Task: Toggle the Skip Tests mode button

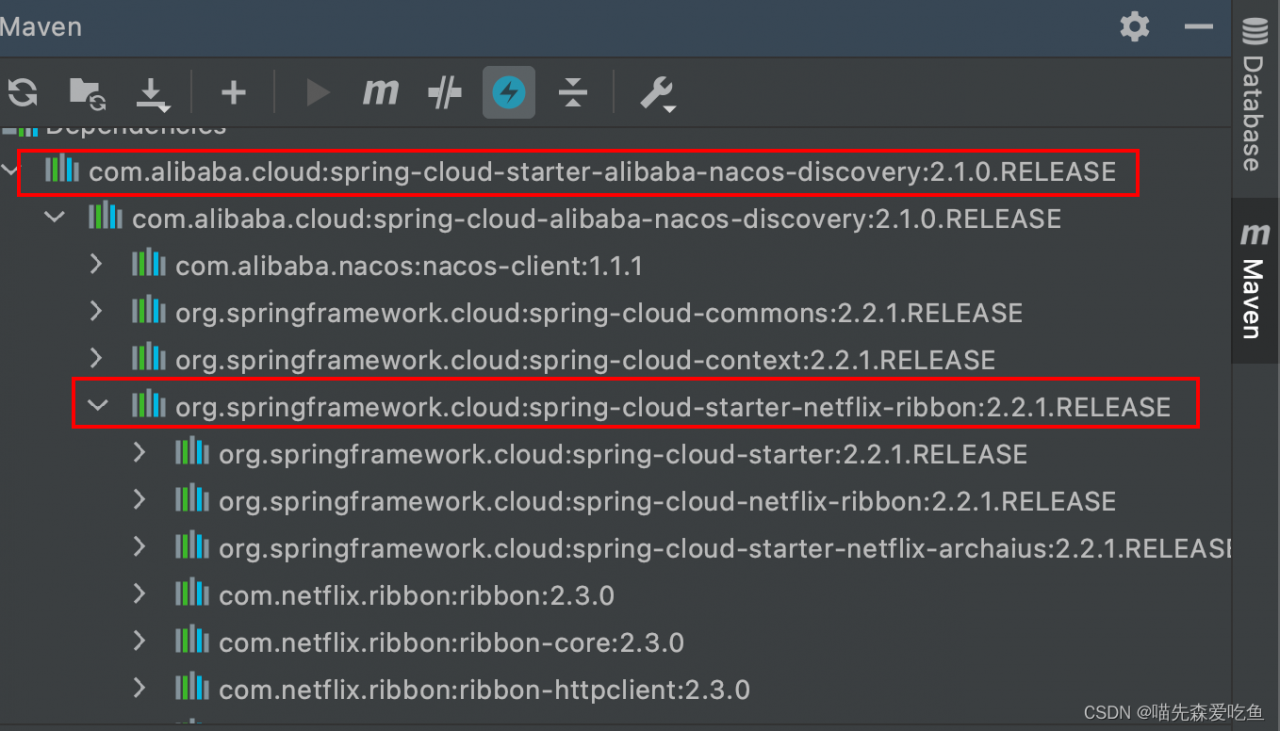Action: tap(509, 93)
